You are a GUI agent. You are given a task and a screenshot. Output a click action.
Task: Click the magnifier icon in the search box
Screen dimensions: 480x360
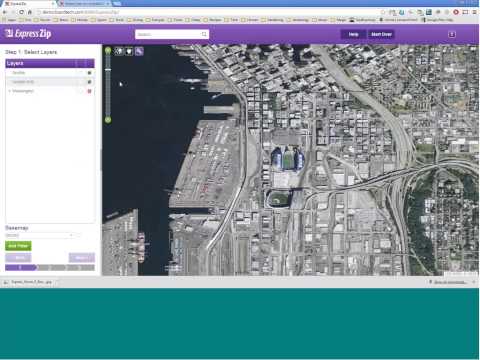(x=204, y=34)
